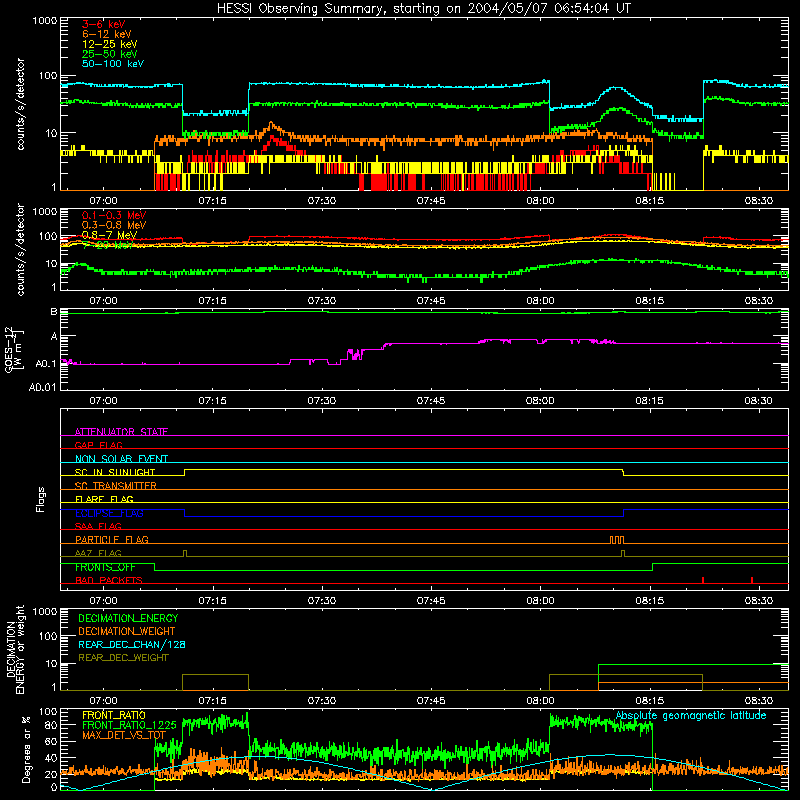Click the 0.8-7 MeV legend label

click(x=109, y=235)
